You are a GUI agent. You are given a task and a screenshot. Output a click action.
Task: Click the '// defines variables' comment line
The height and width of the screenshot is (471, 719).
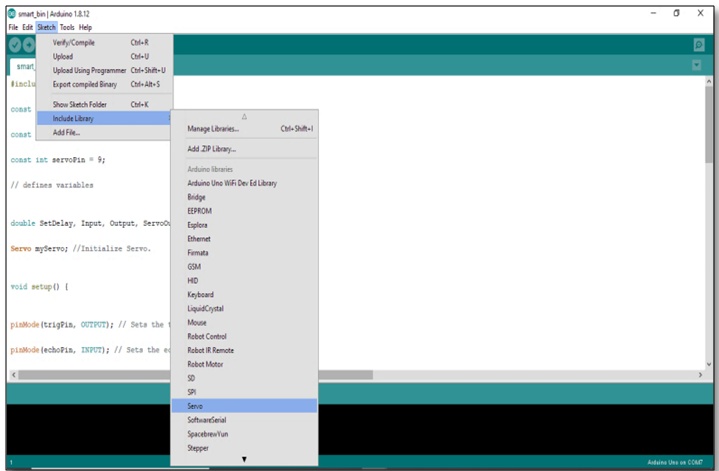pos(52,185)
